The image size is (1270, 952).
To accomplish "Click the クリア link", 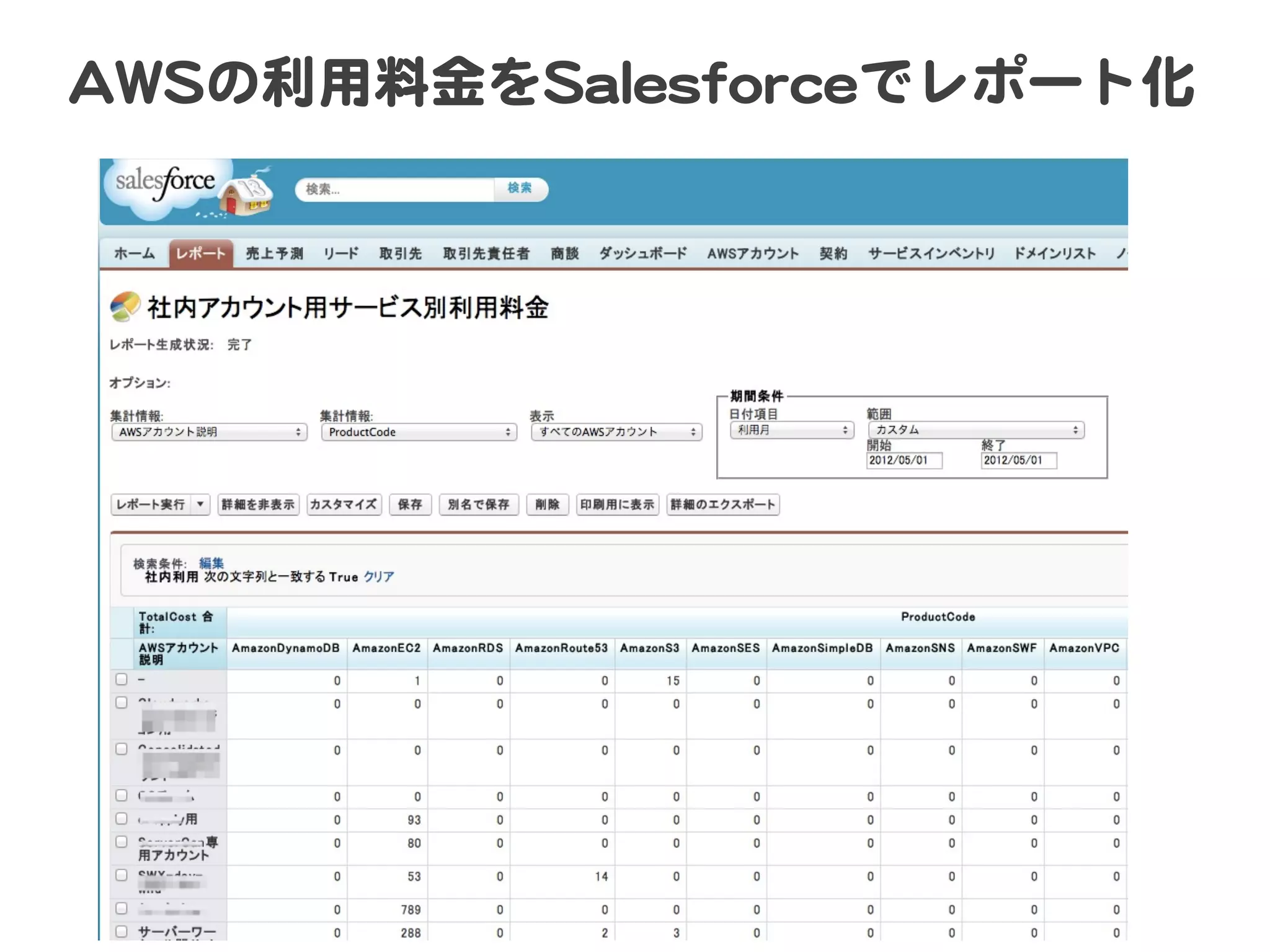I will point(379,577).
